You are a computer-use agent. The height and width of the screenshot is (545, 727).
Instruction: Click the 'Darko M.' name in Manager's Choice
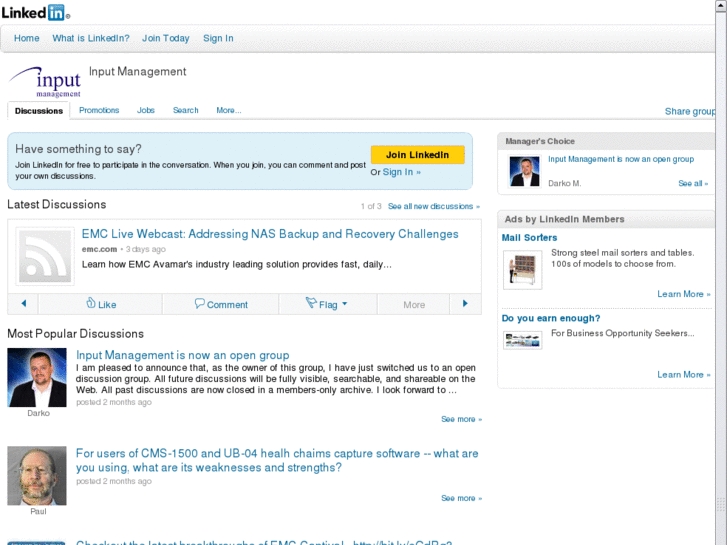coord(564,183)
